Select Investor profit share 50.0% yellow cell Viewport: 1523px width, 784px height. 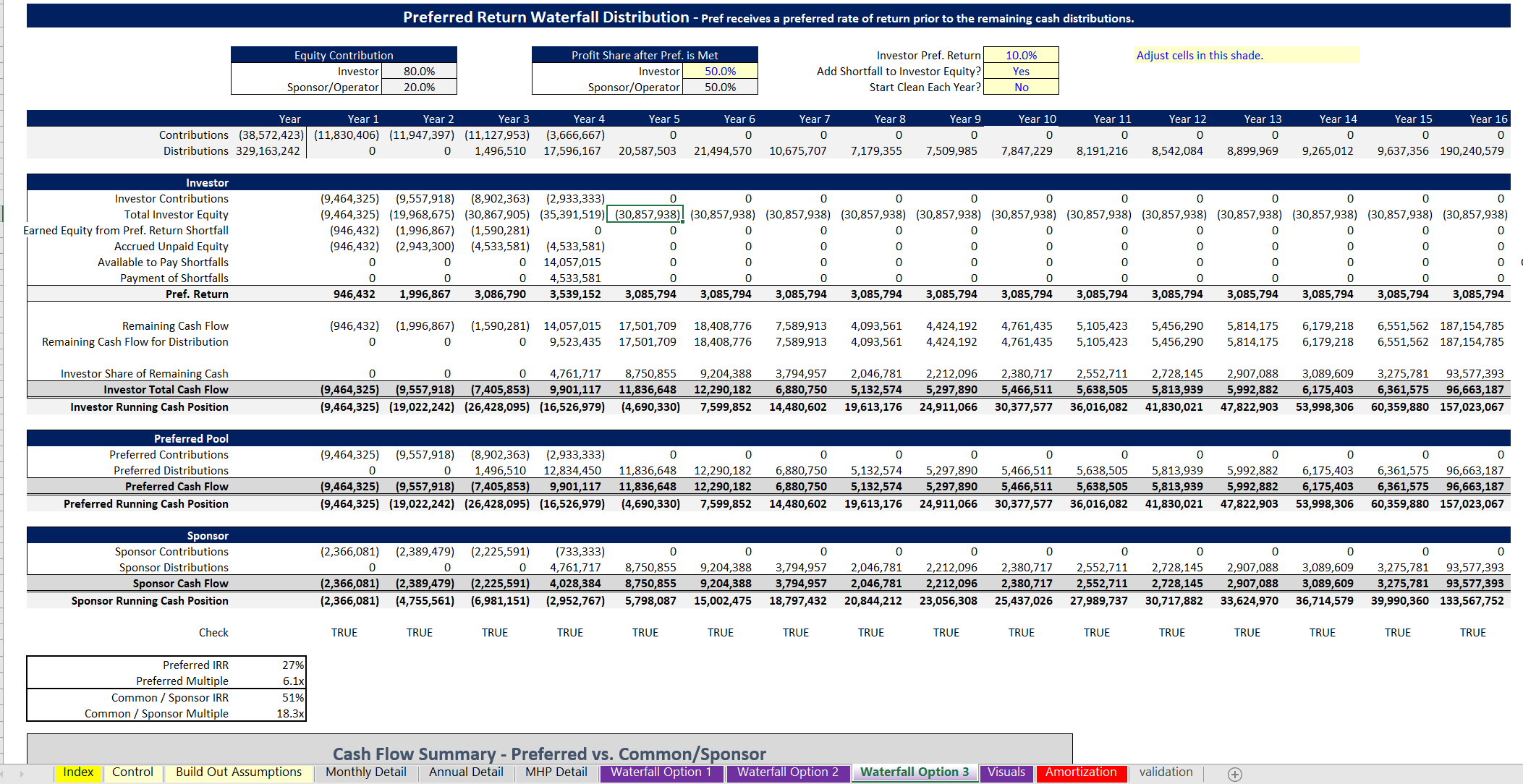coord(720,71)
